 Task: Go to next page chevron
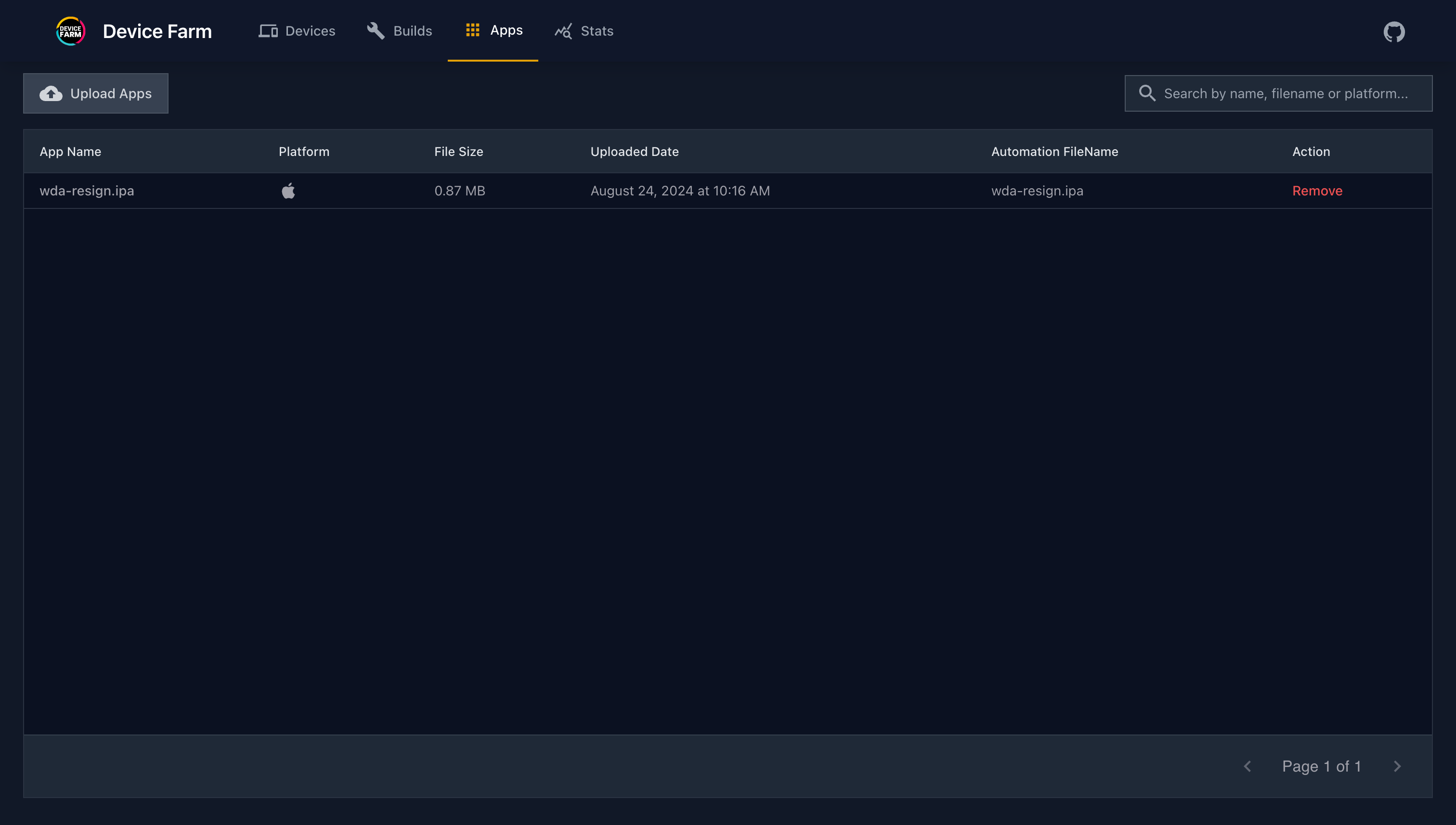pos(1397,766)
